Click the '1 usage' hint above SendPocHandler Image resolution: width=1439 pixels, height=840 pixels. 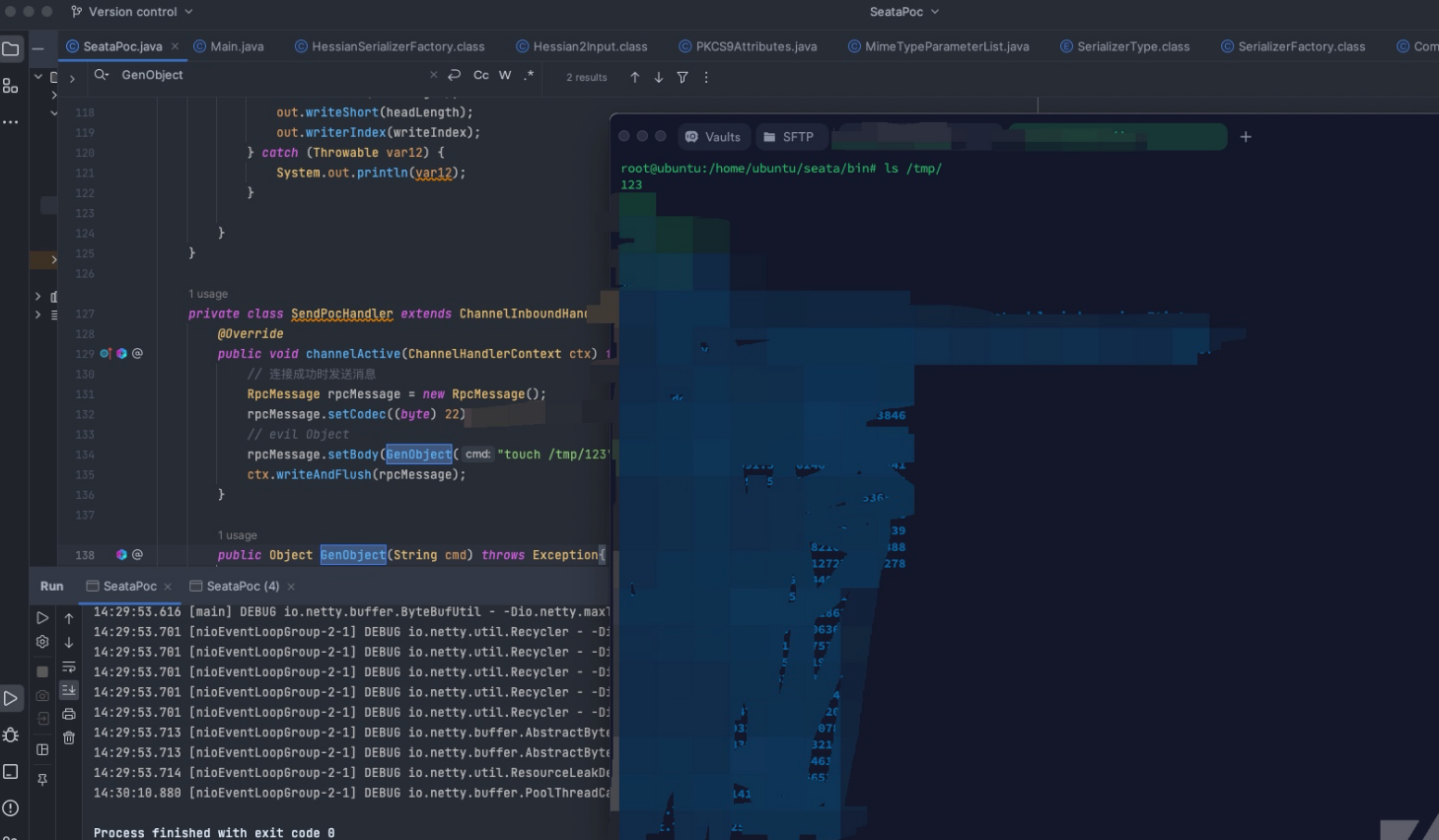[x=208, y=294]
